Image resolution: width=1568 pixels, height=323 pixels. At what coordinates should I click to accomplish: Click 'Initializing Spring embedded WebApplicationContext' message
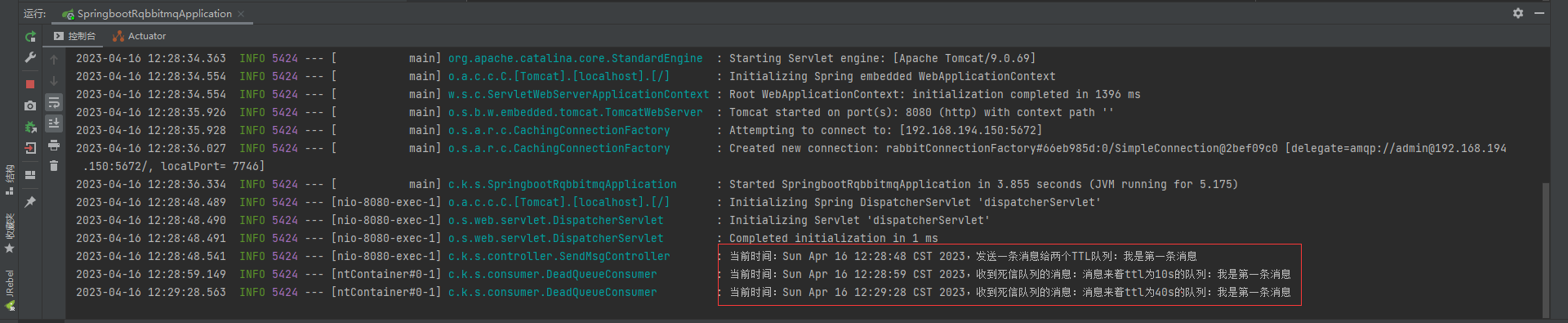click(x=892, y=76)
